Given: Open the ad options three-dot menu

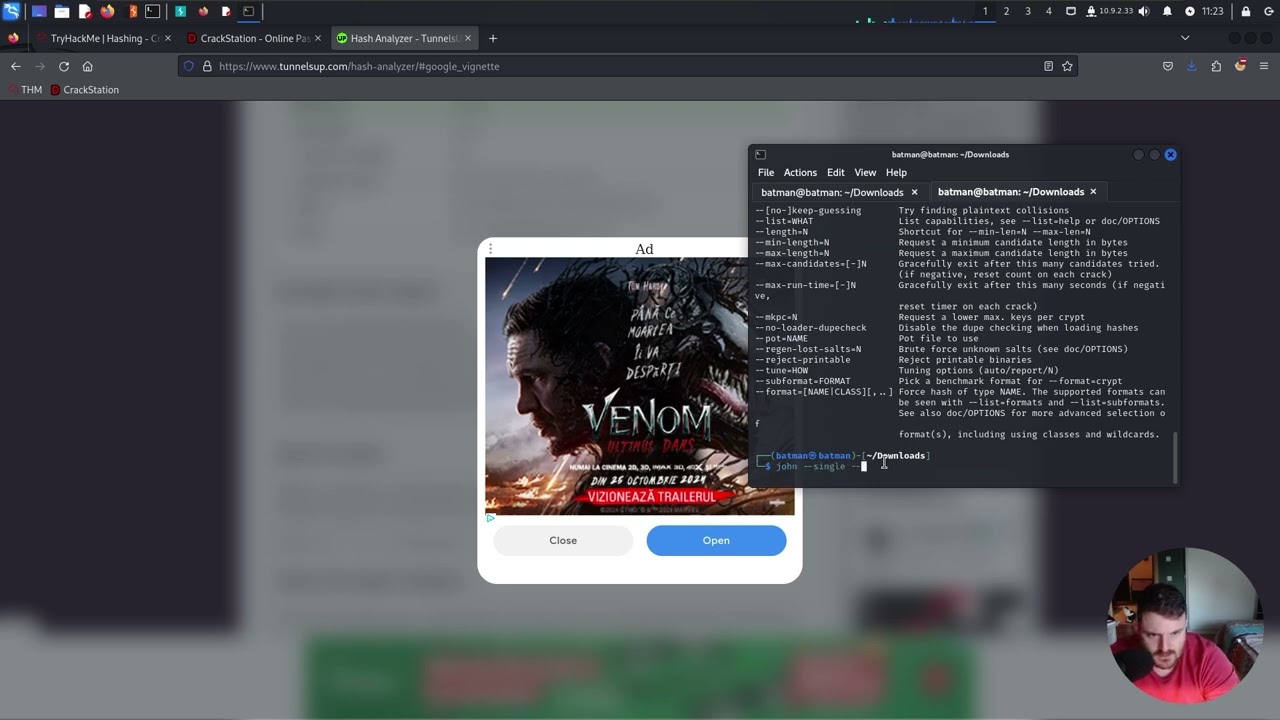Looking at the screenshot, I should (x=490, y=249).
